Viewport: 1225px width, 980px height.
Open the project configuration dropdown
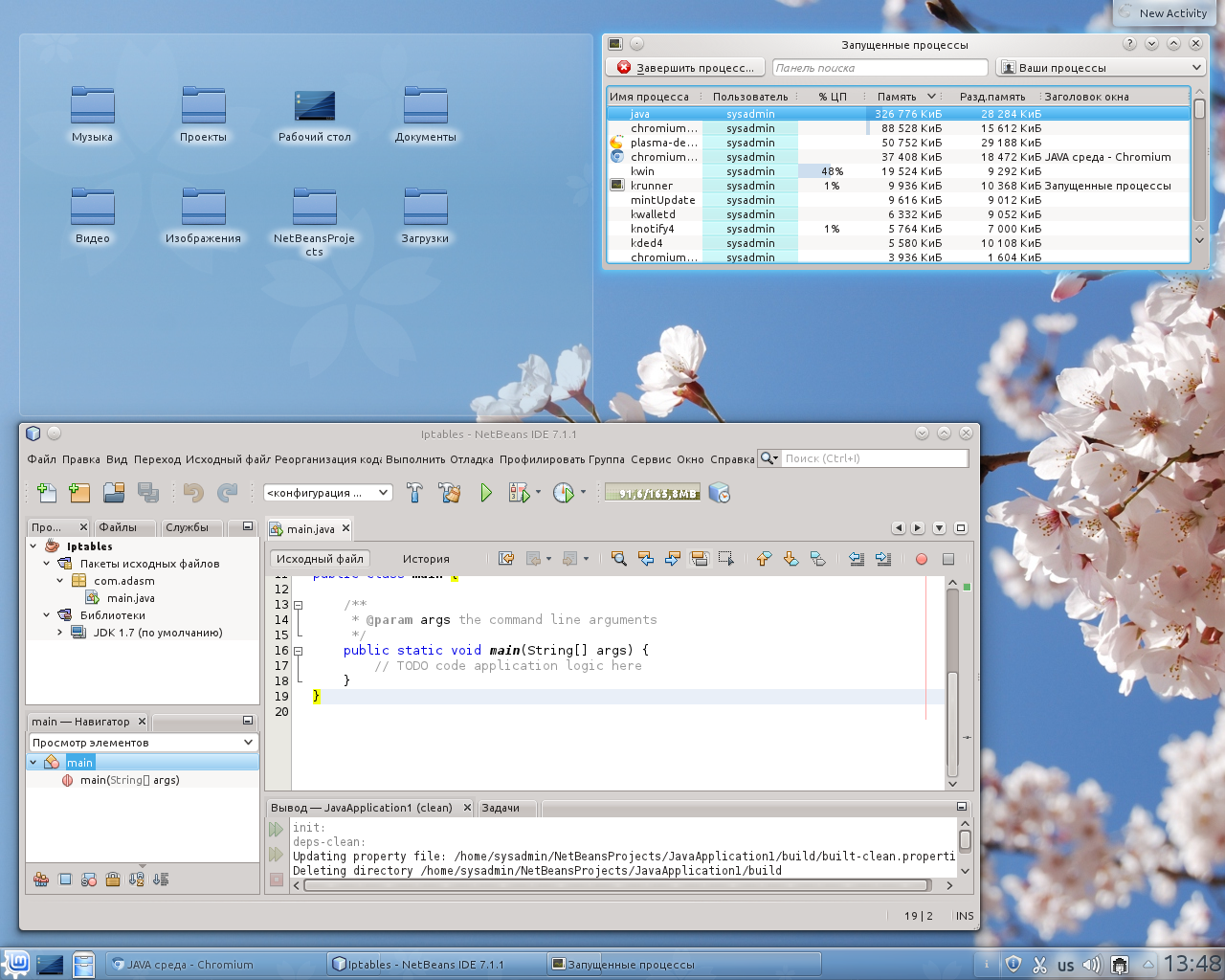pos(327,493)
